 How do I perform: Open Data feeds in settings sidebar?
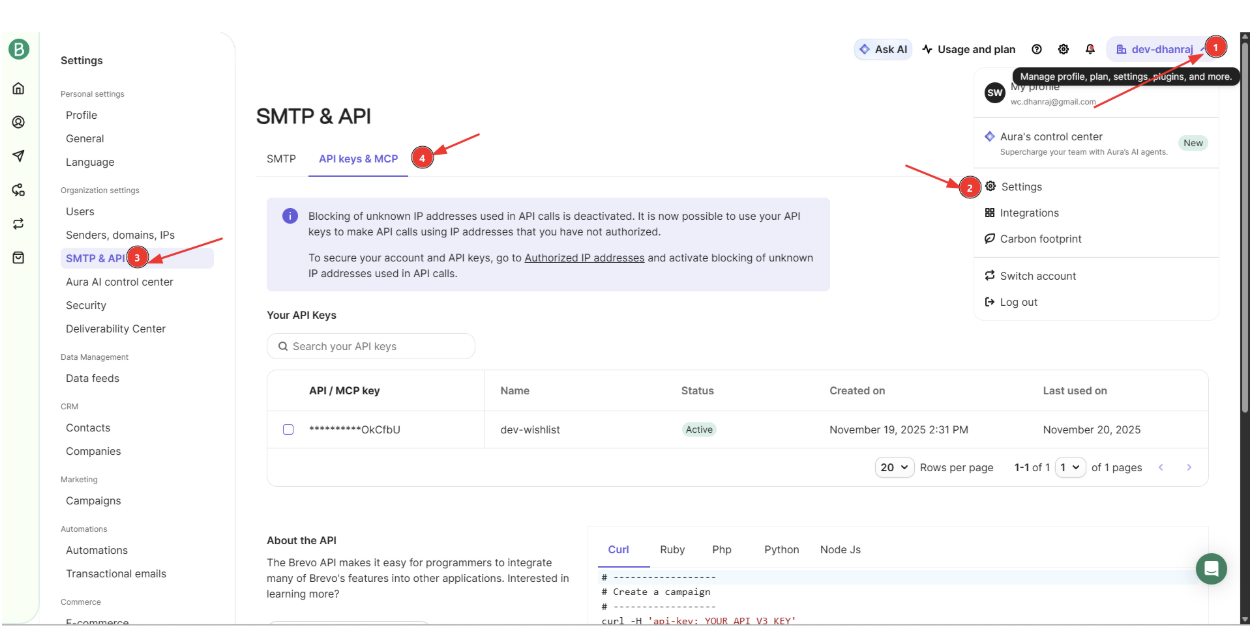click(x=92, y=378)
